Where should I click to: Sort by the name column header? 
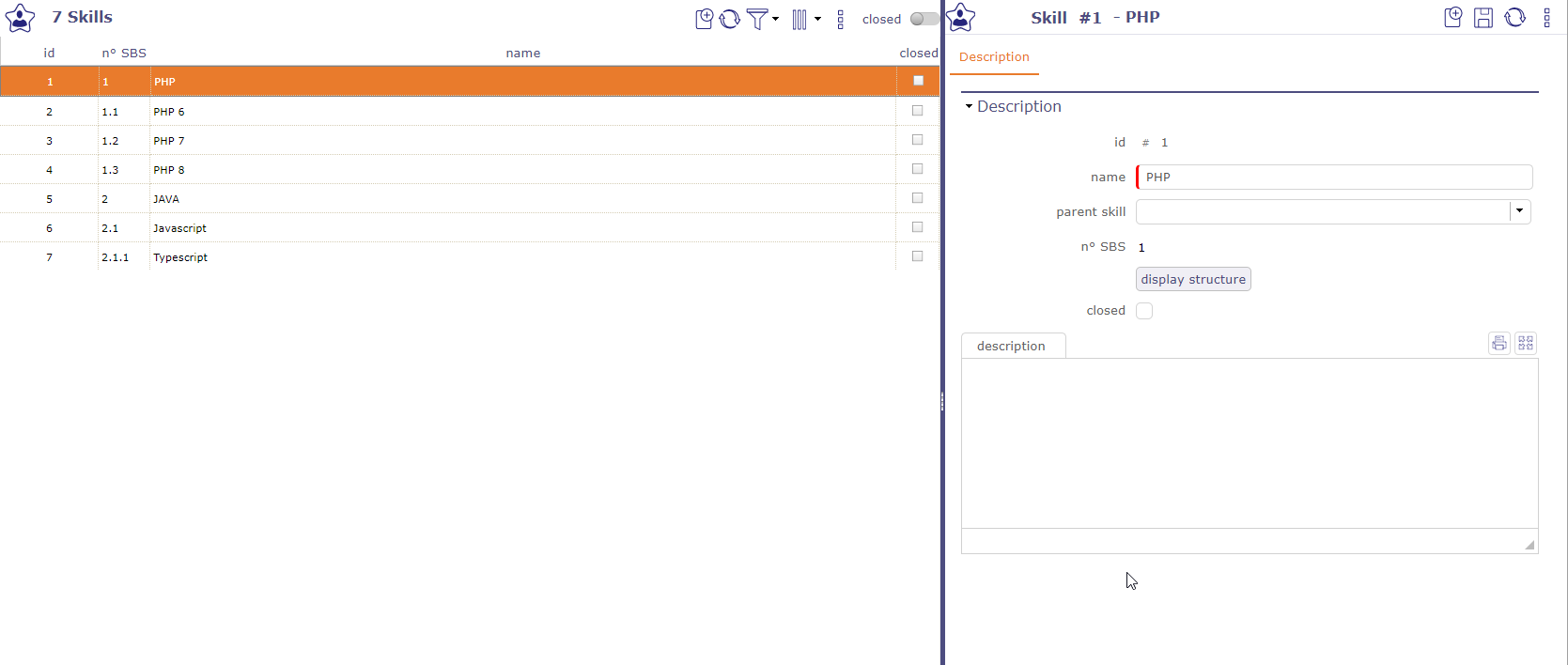point(522,54)
